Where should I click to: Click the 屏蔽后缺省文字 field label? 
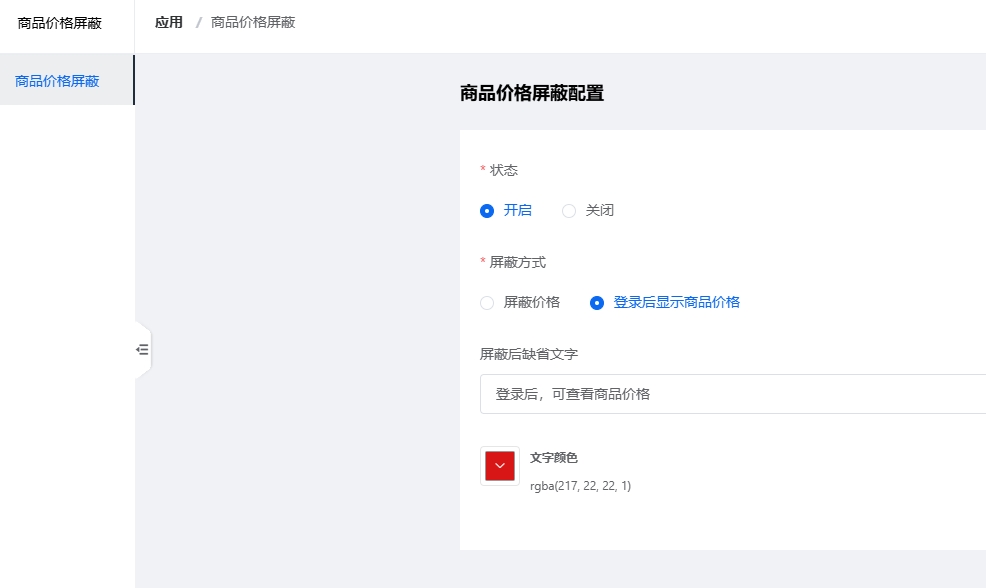(x=529, y=354)
